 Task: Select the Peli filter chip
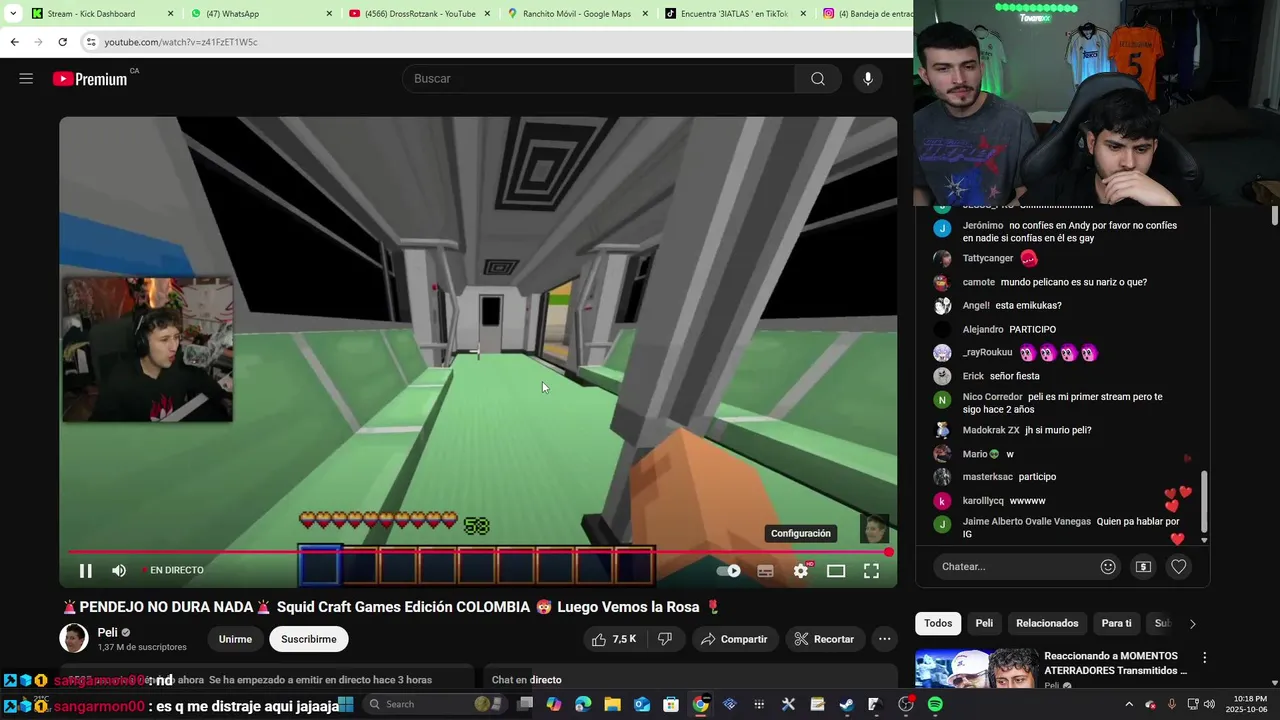coord(984,623)
